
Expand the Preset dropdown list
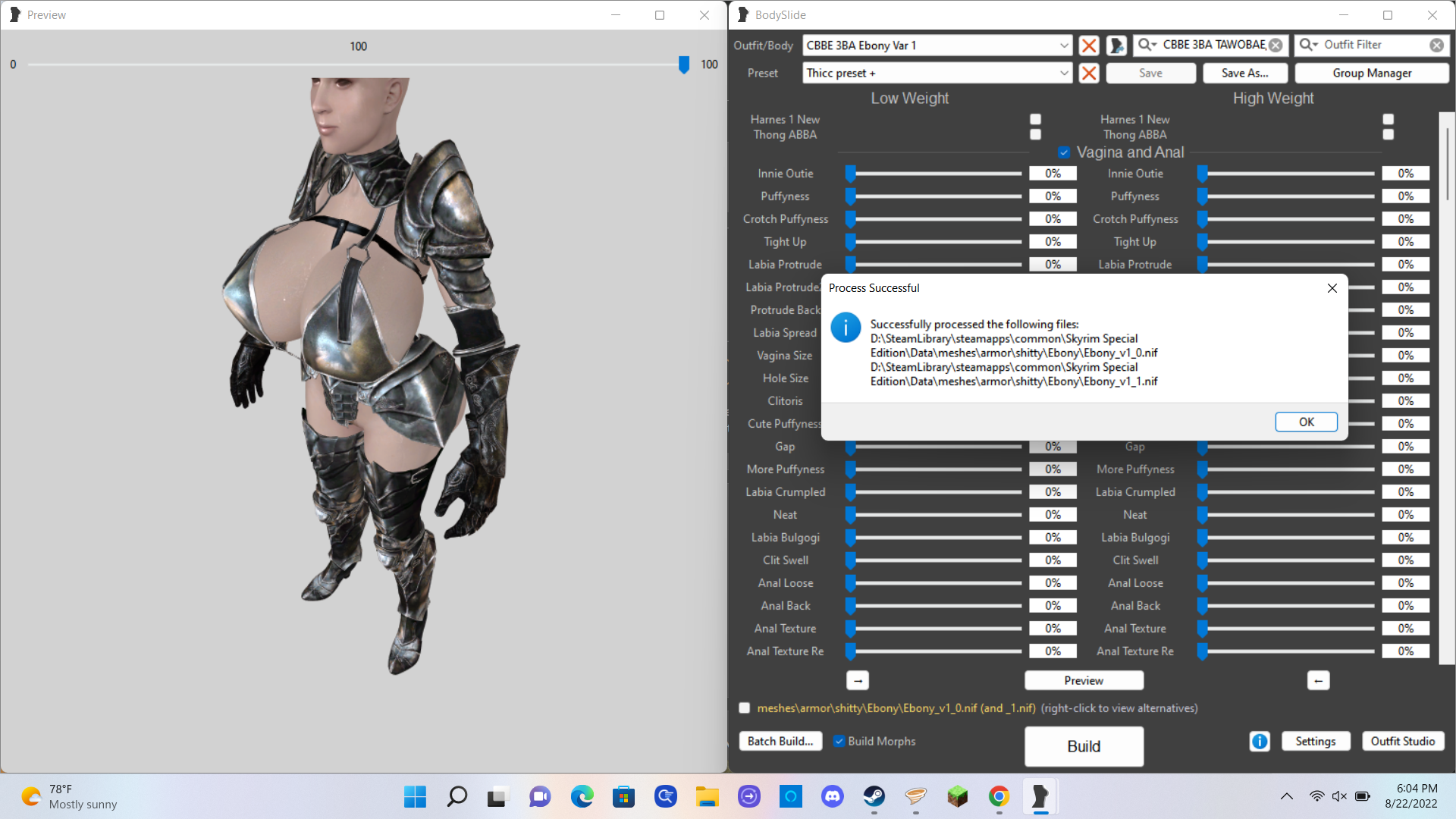pyautogui.click(x=1064, y=74)
